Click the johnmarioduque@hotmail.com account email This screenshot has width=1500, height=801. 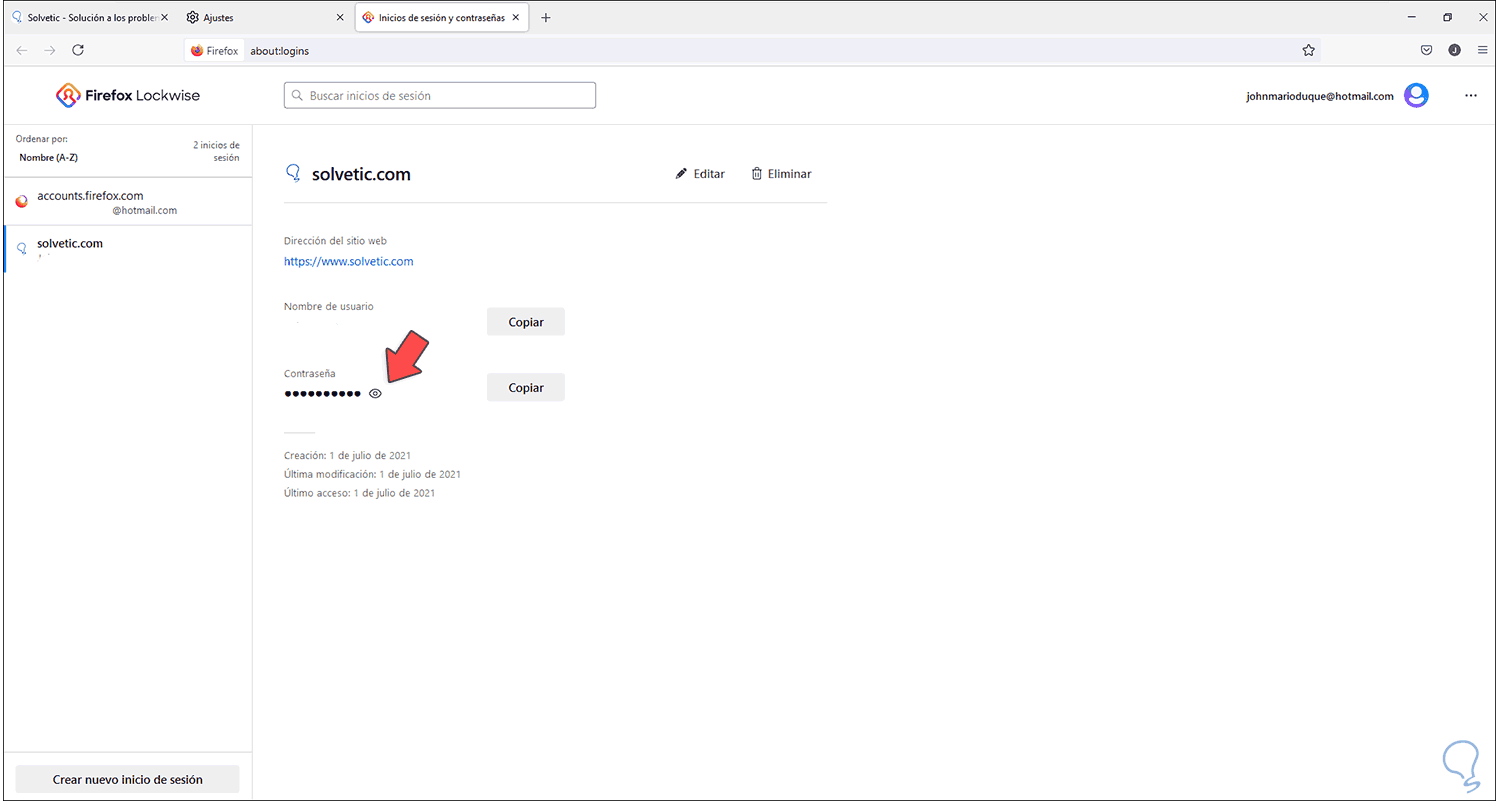click(x=1320, y=97)
